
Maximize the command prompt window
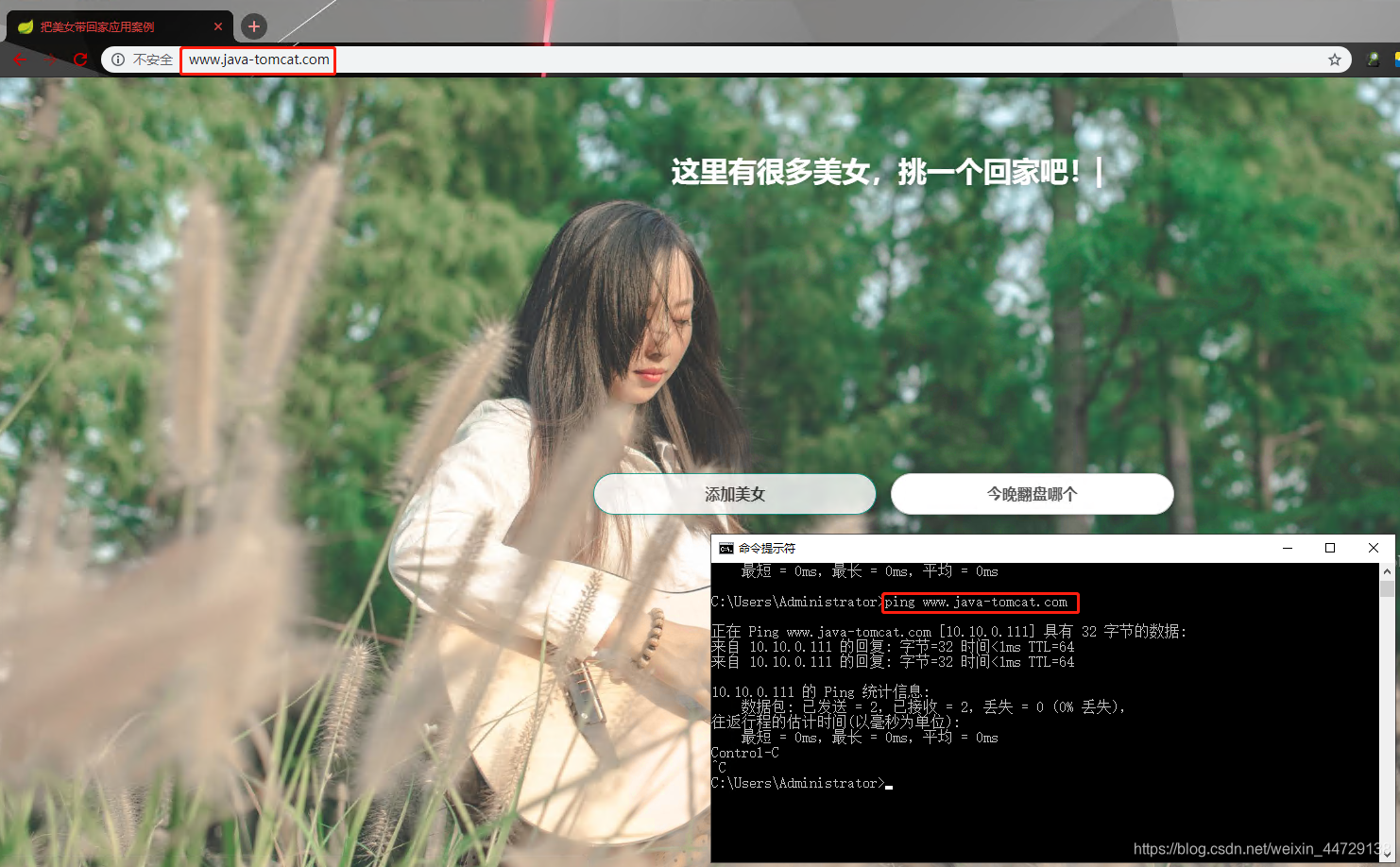[x=1330, y=548]
